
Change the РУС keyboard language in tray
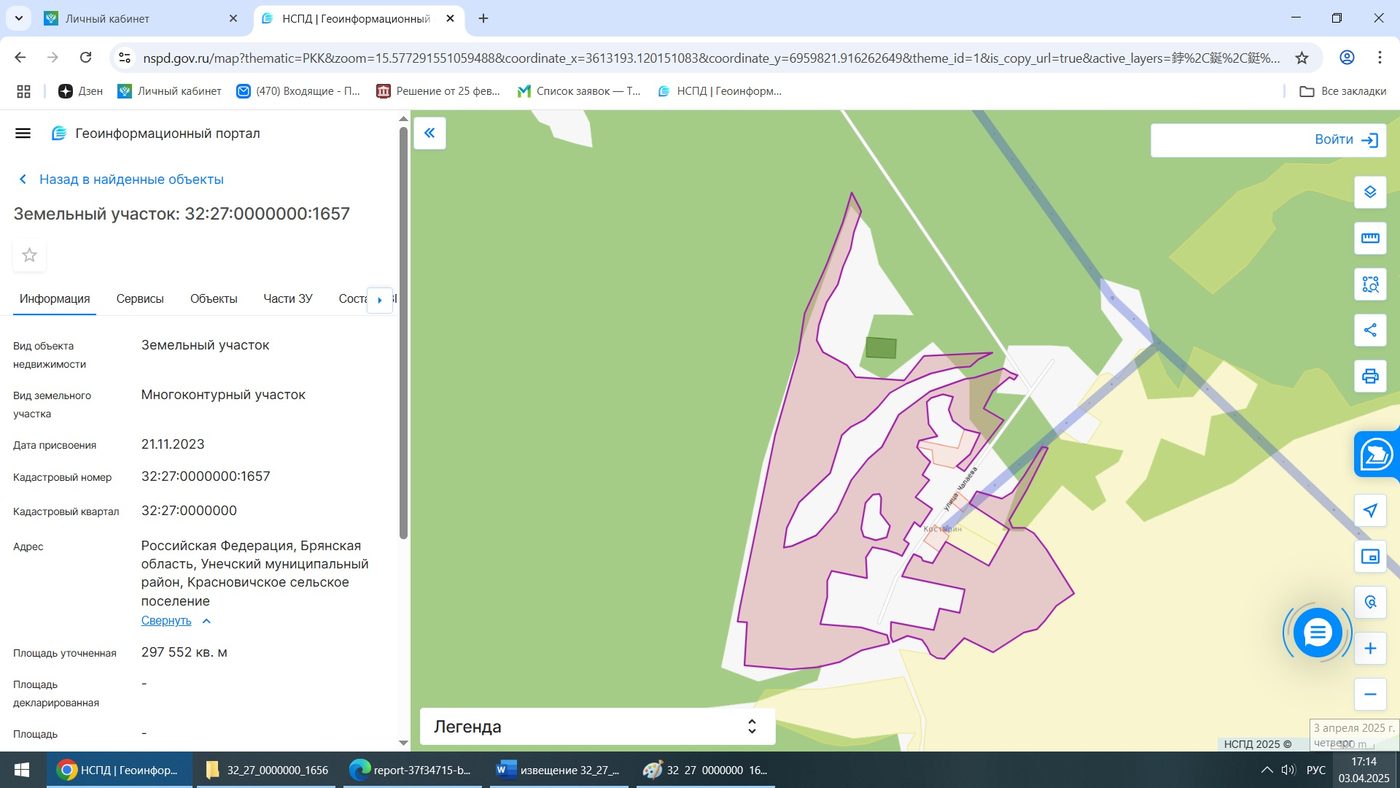(x=1316, y=770)
